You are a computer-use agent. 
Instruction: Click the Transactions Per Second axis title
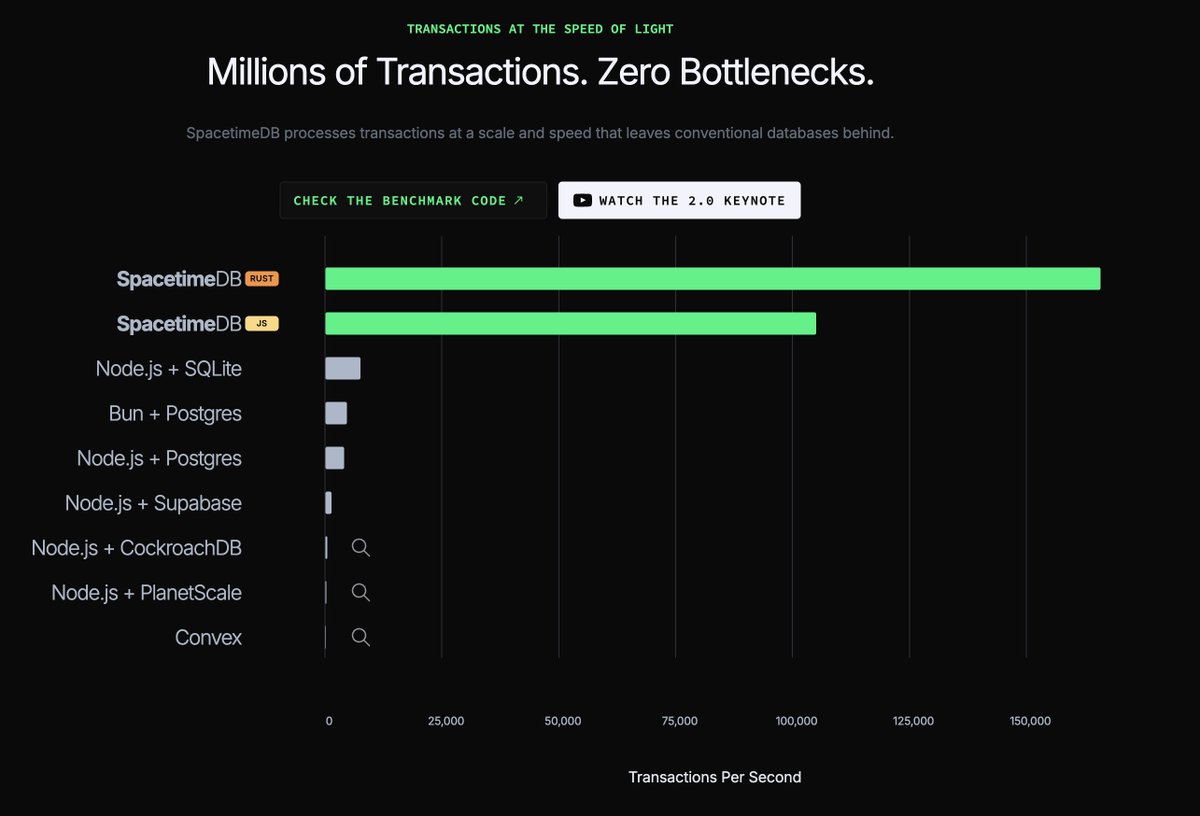coord(715,777)
